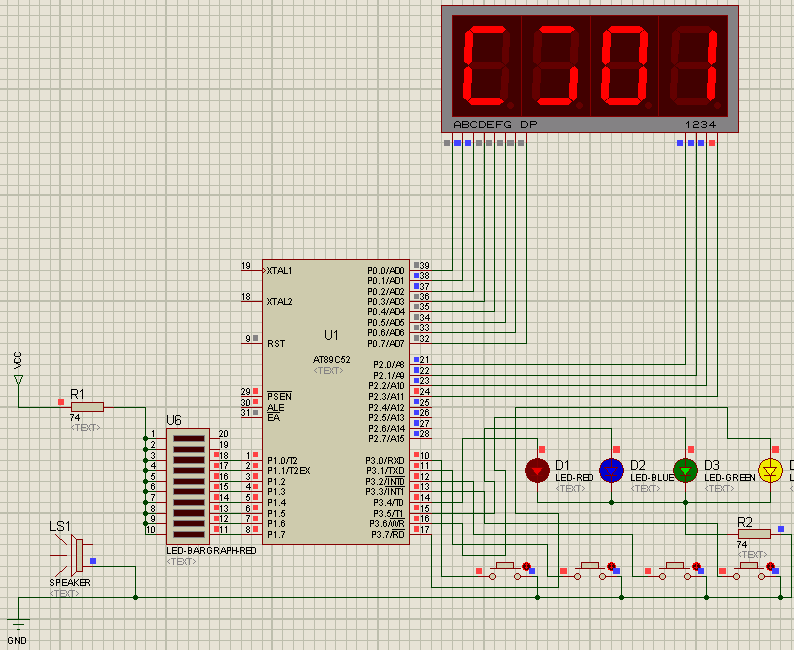The image size is (794, 650).
Task: Click the U6 reference label
Action: [x=174, y=421]
